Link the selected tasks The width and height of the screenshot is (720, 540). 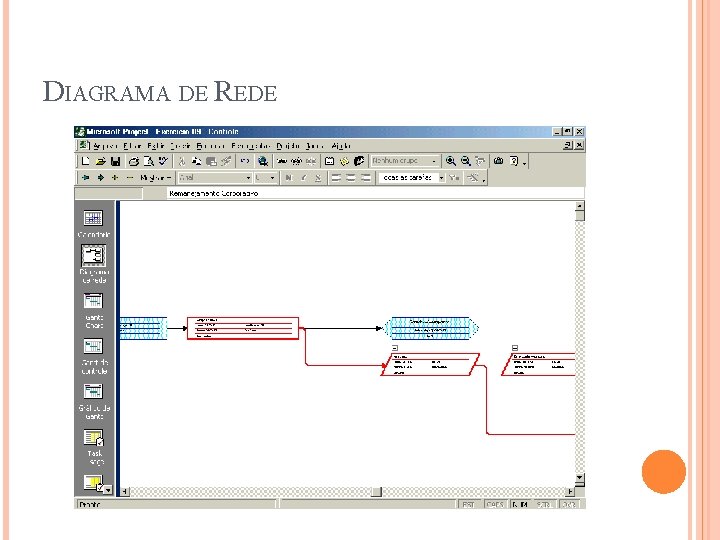click(281, 161)
